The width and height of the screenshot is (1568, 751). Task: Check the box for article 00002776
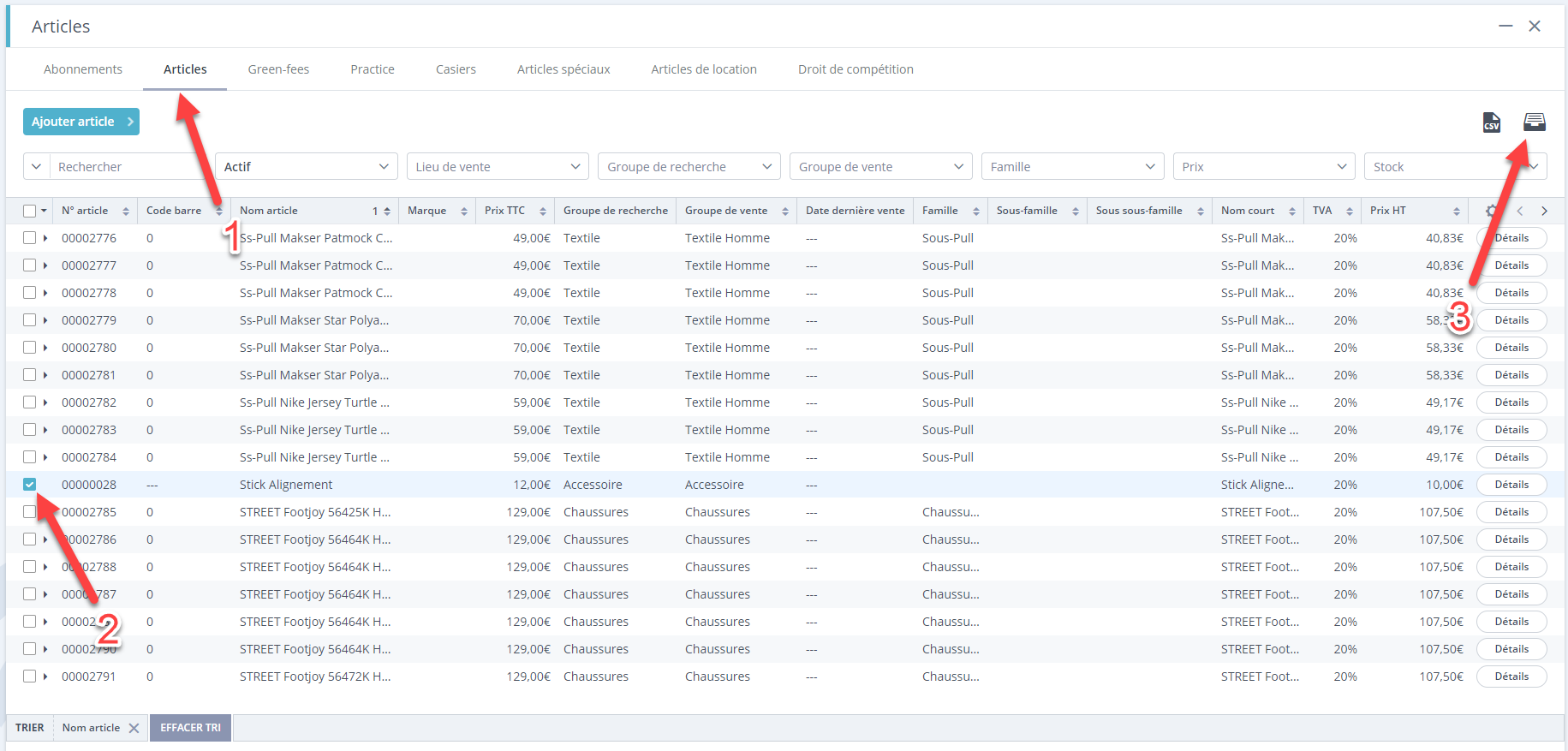[x=30, y=238]
